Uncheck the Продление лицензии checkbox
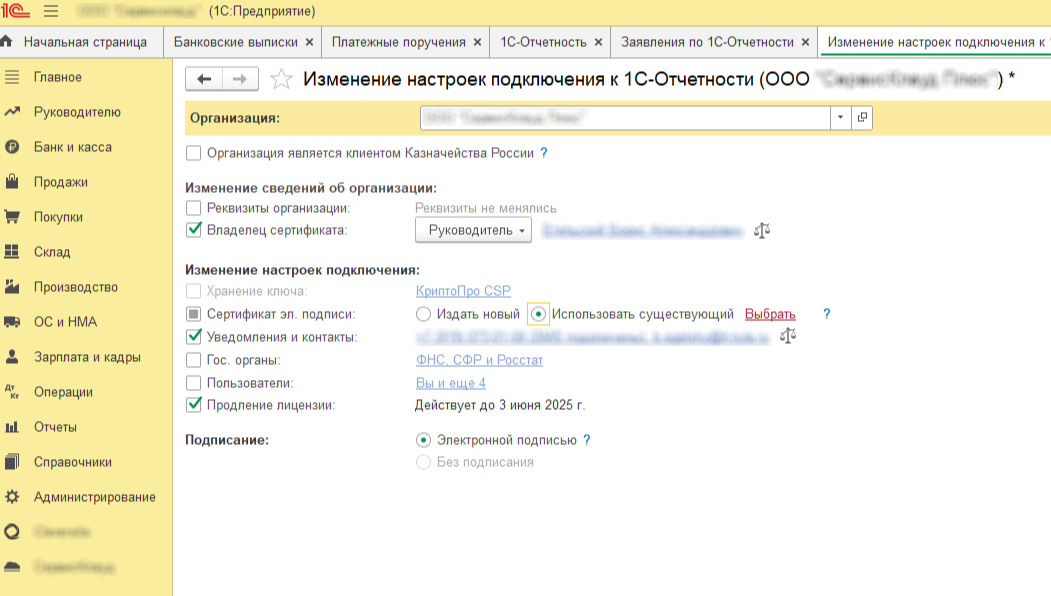Viewport: 1051px width, 596px height. [193, 405]
